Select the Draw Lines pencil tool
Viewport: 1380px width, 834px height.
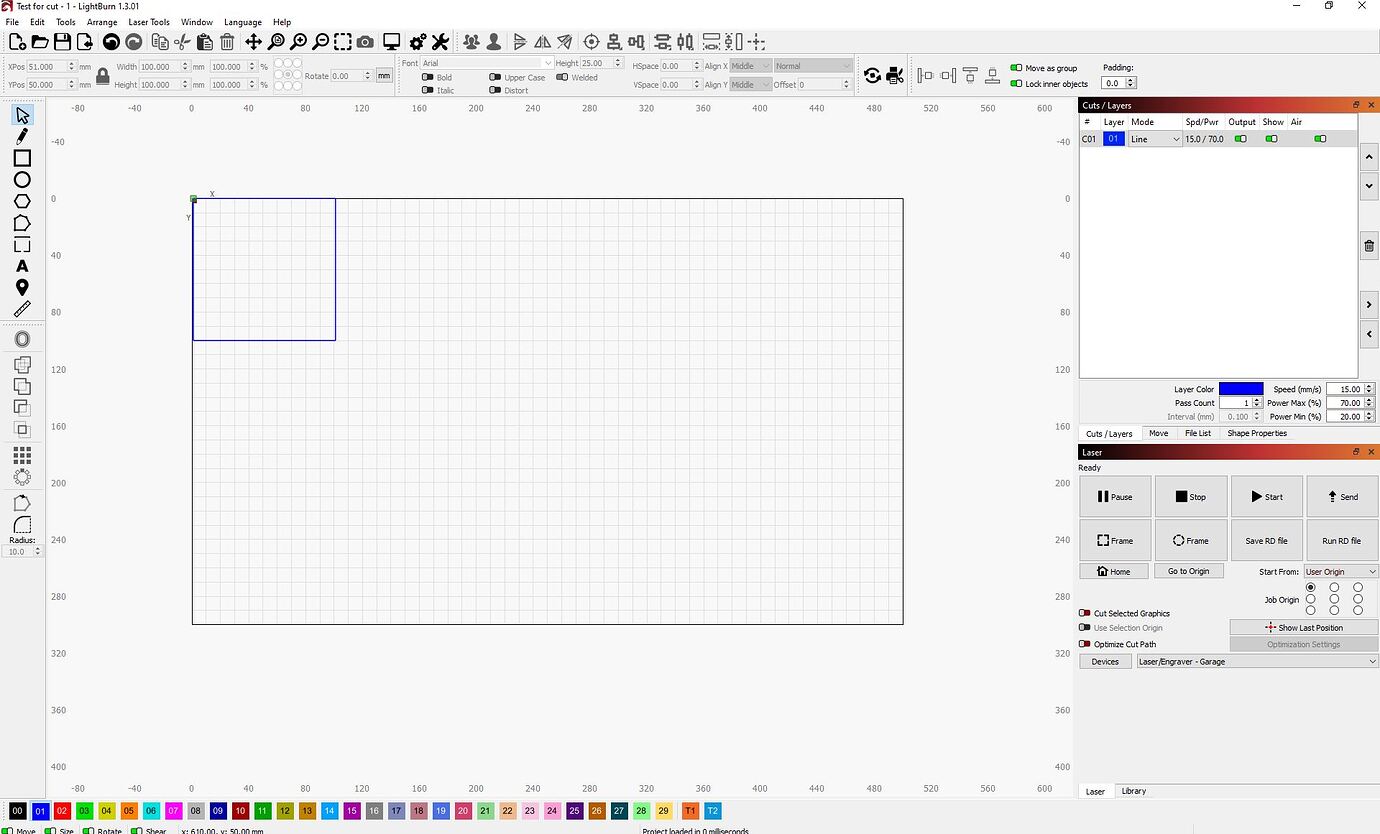[x=22, y=136]
